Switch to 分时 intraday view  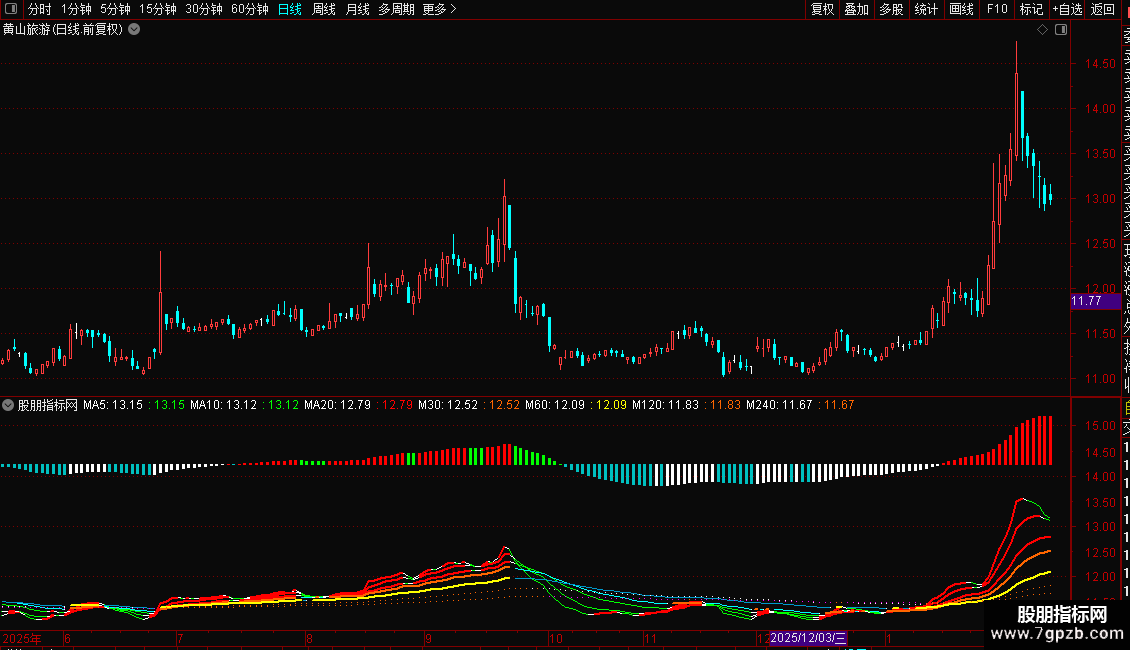(x=40, y=10)
